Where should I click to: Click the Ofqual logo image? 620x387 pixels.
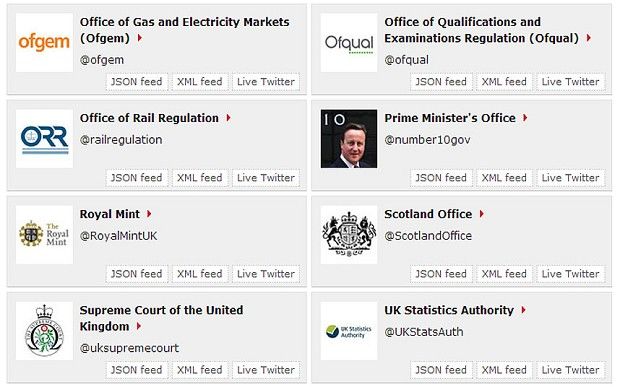349,43
